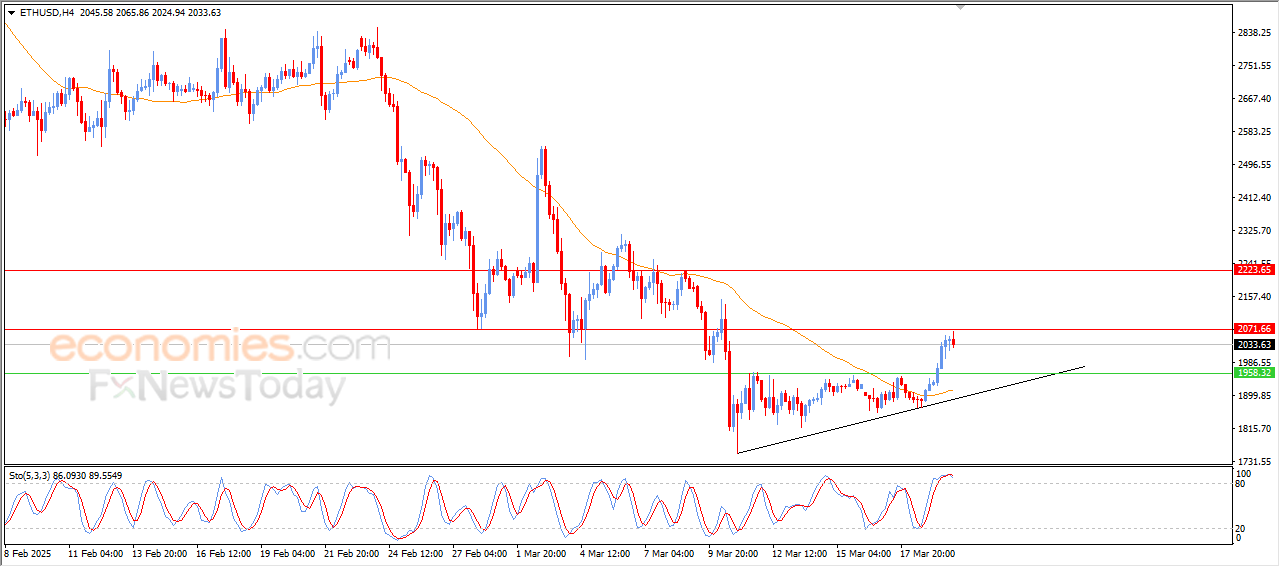Viewport: 1280px width, 567px height.
Task: Select the red 2223.65 price label
Action: click(1253, 270)
